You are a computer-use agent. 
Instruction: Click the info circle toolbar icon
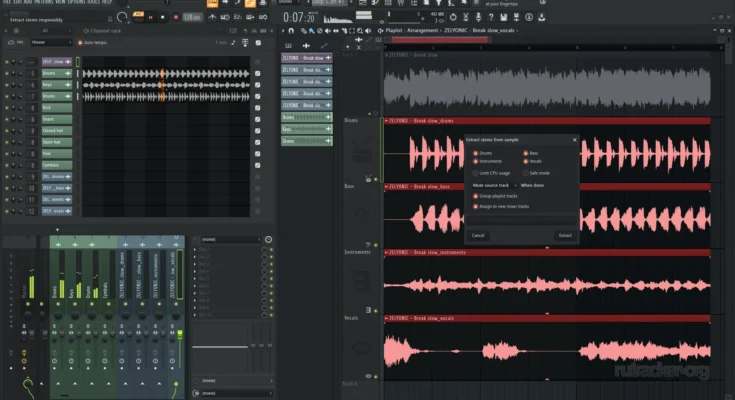[x=529, y=17]
